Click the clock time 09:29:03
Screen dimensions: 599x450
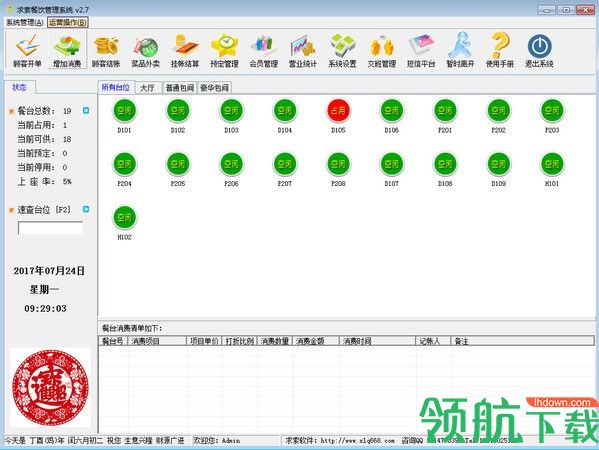coord(45,308)
